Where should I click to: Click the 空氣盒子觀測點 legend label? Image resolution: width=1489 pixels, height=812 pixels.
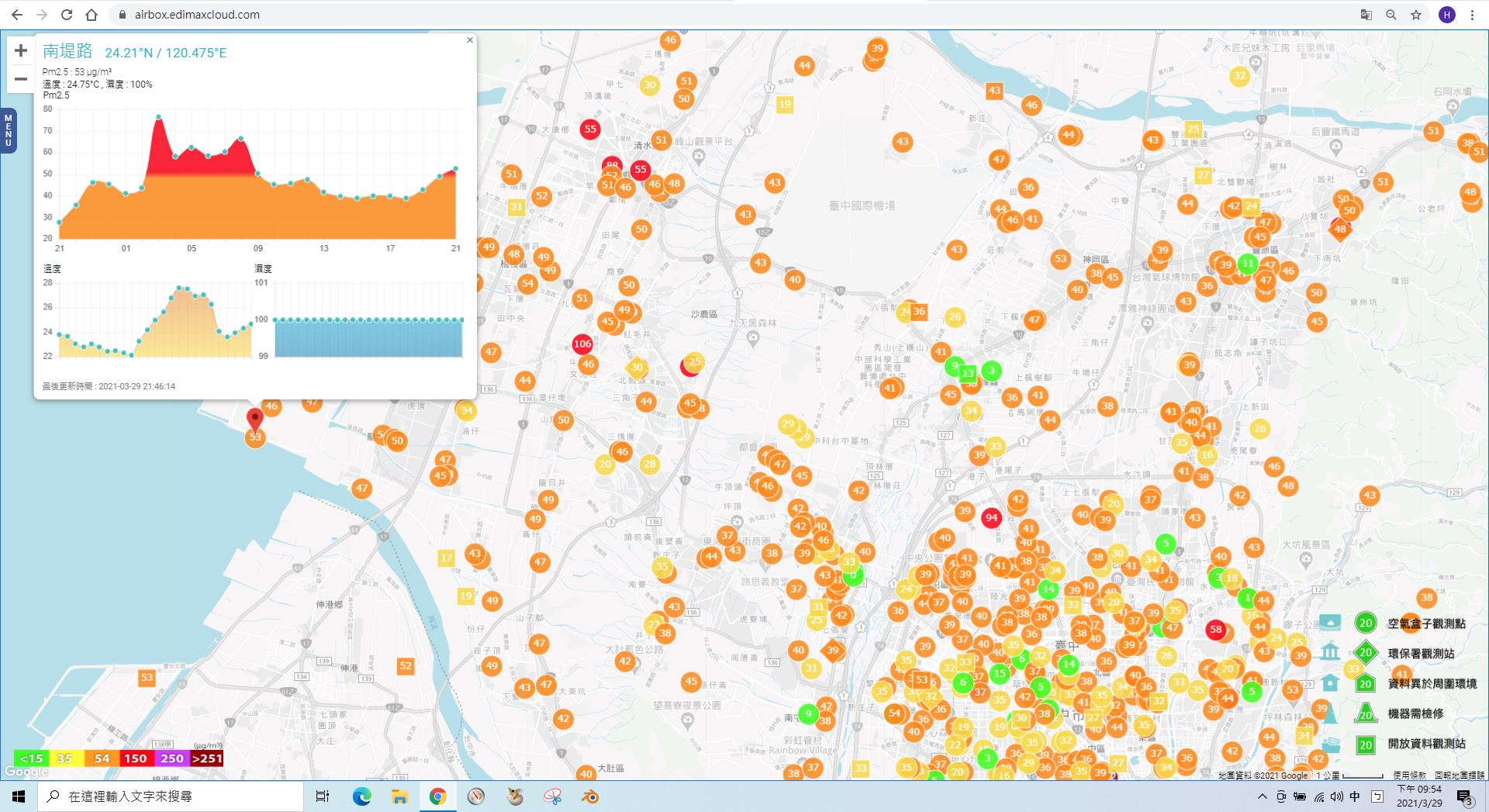(x=1426, y=624)
